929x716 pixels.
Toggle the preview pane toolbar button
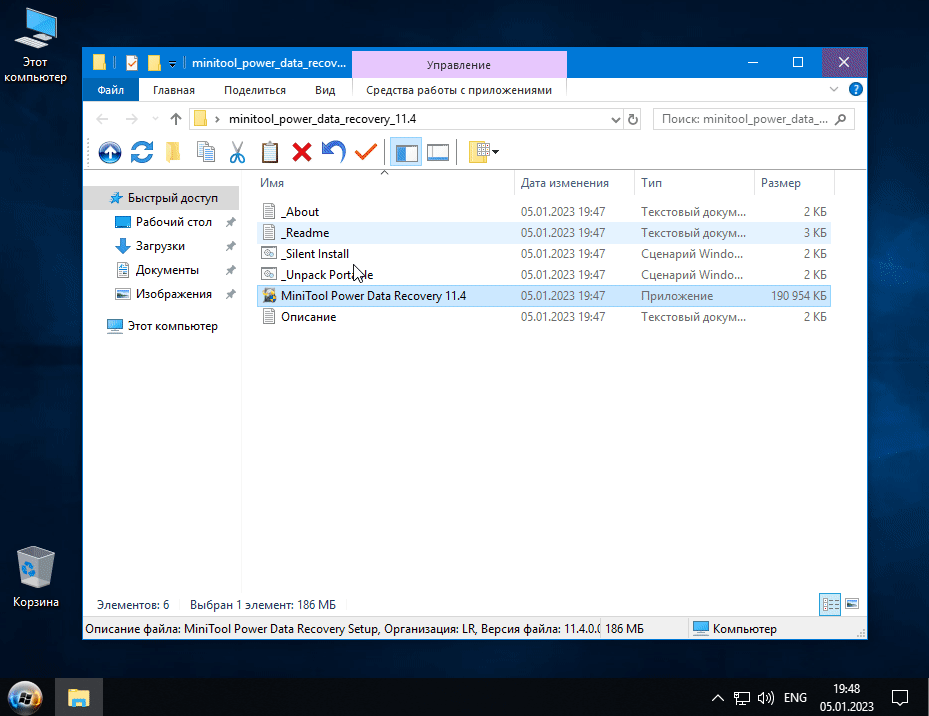[438, 152]
